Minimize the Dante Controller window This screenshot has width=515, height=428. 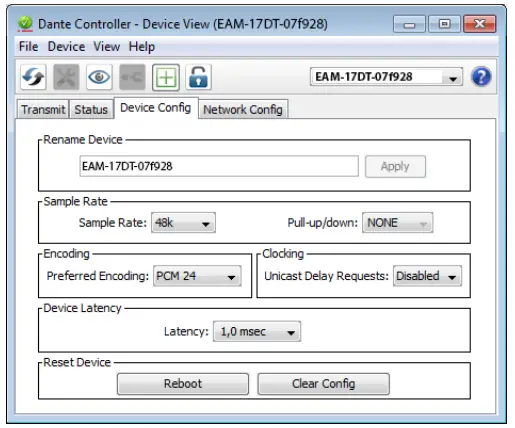(409, 24)
